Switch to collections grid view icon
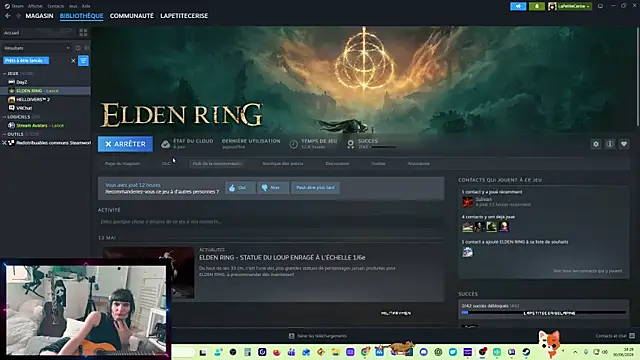Screen dimensions: 640x360 [83, 33]
